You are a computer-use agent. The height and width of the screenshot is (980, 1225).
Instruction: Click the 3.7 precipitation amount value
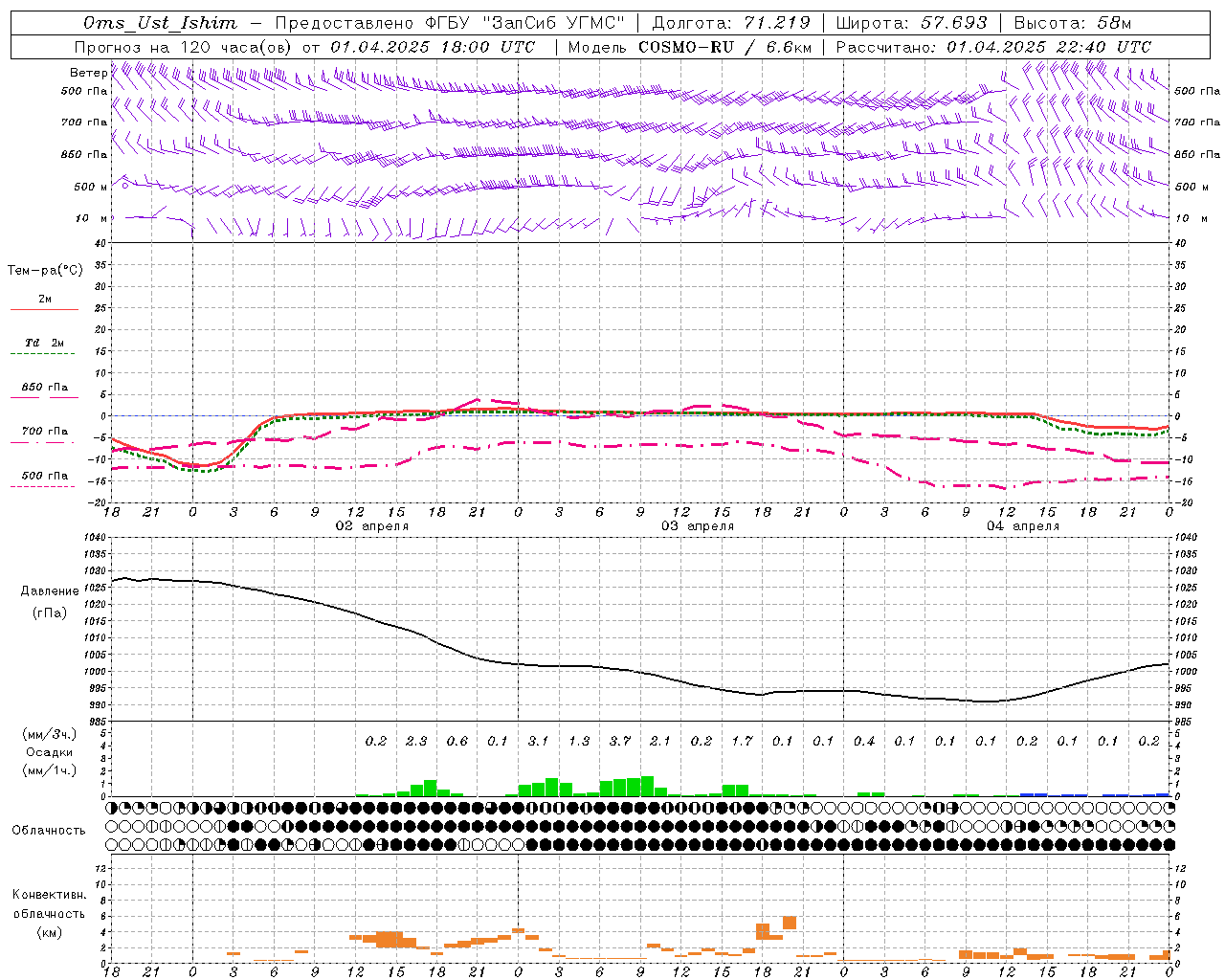coord(620,741)
